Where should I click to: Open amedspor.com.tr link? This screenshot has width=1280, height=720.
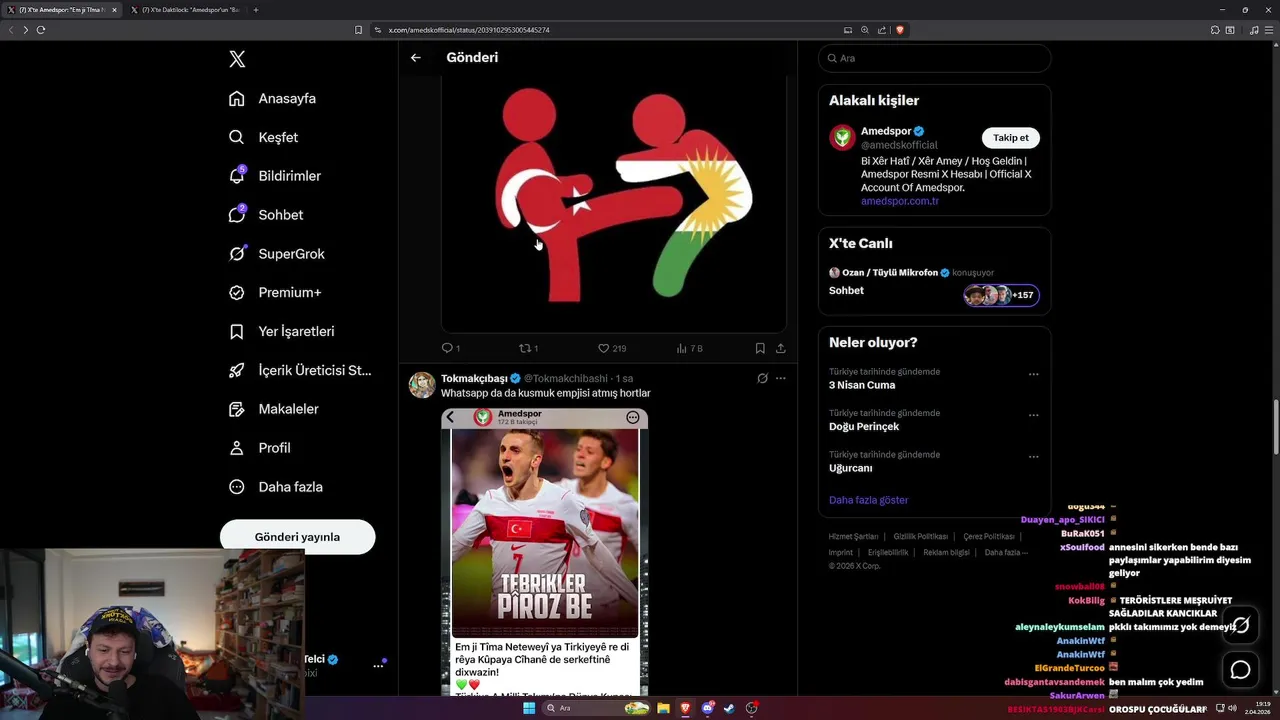pyautogui.click(x=900, y=201)
